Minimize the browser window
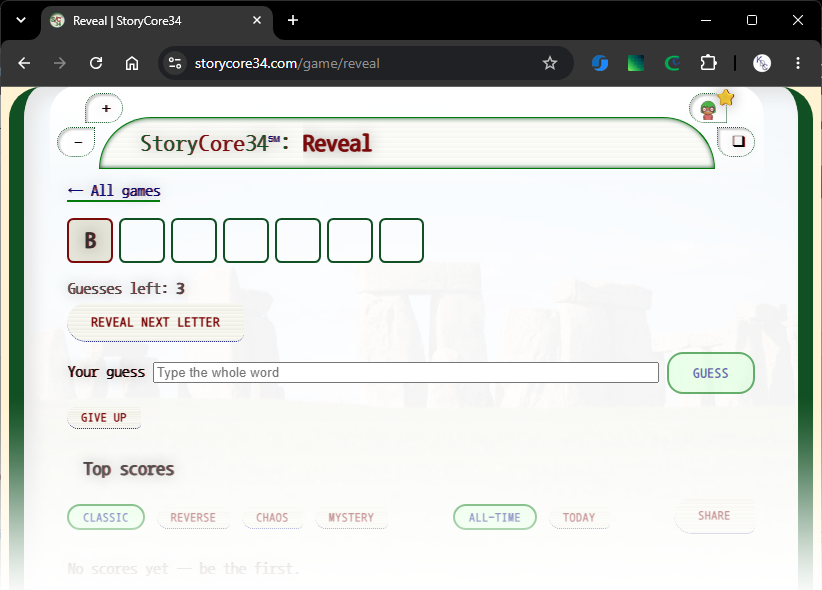This screenshot has width=822, height=590. (x=706, y=20)
